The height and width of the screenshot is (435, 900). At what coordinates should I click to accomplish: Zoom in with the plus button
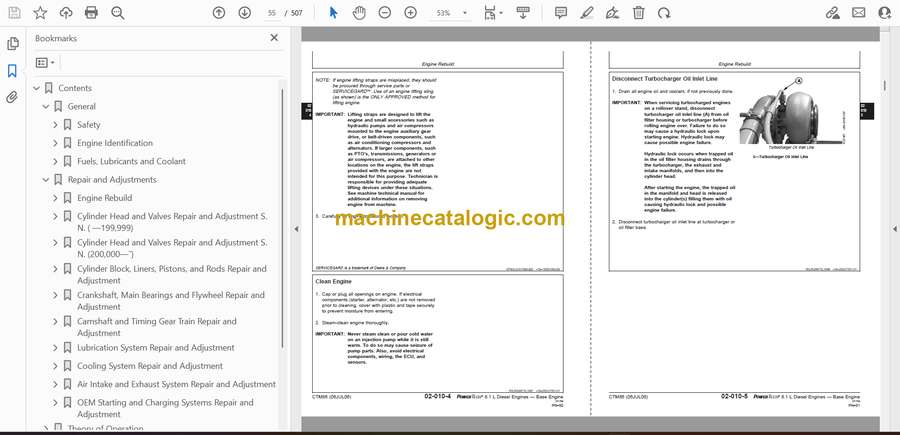click(410, 13)
